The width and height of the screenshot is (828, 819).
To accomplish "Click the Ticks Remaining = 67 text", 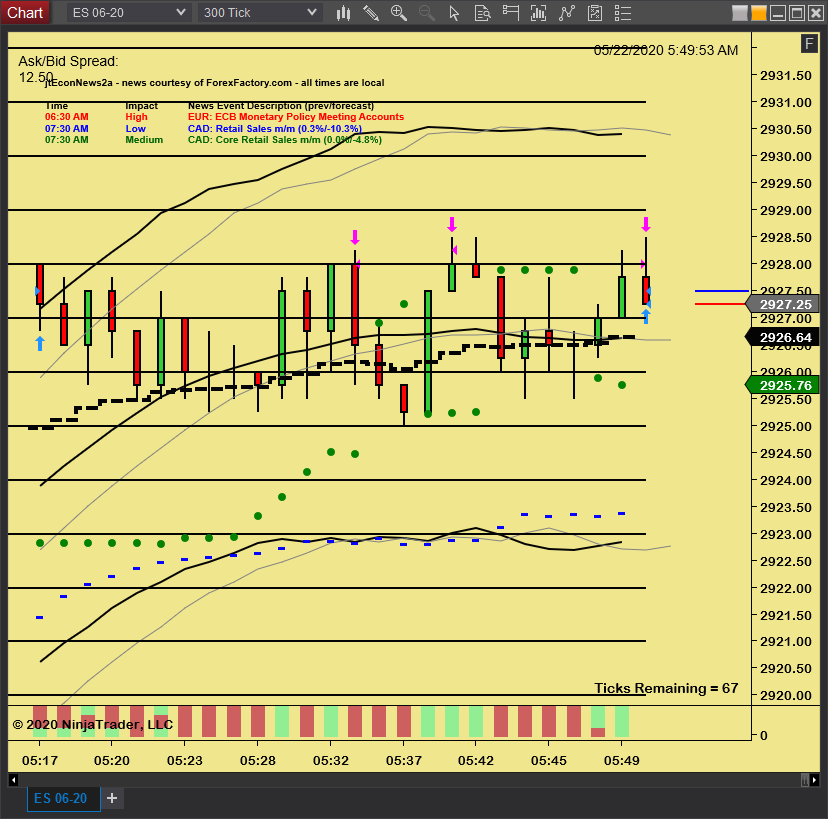I will [x=666, y=688].
